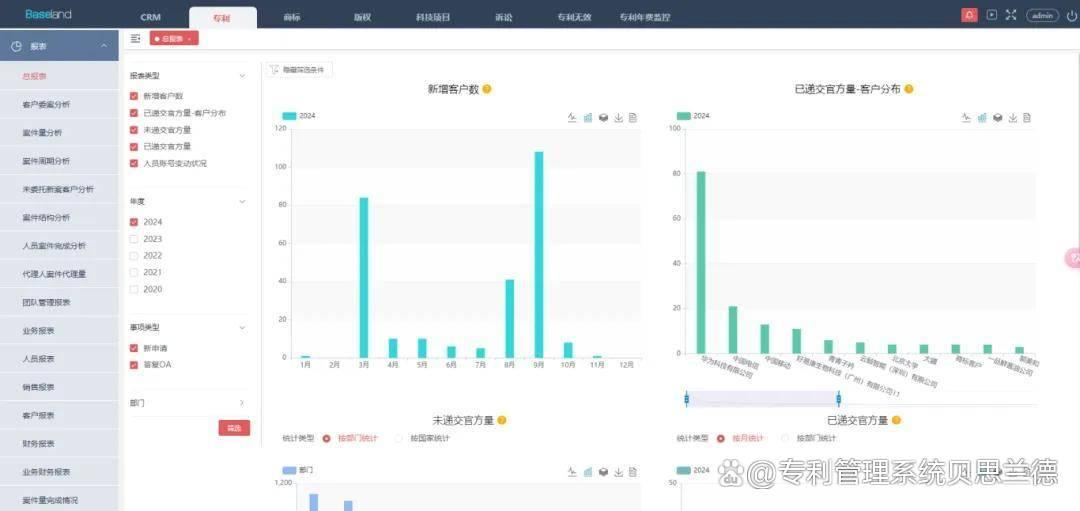Screen dimensions: 1080x511
Task: Click the 隐藏筛选条件 button
Action: [300, 70]
